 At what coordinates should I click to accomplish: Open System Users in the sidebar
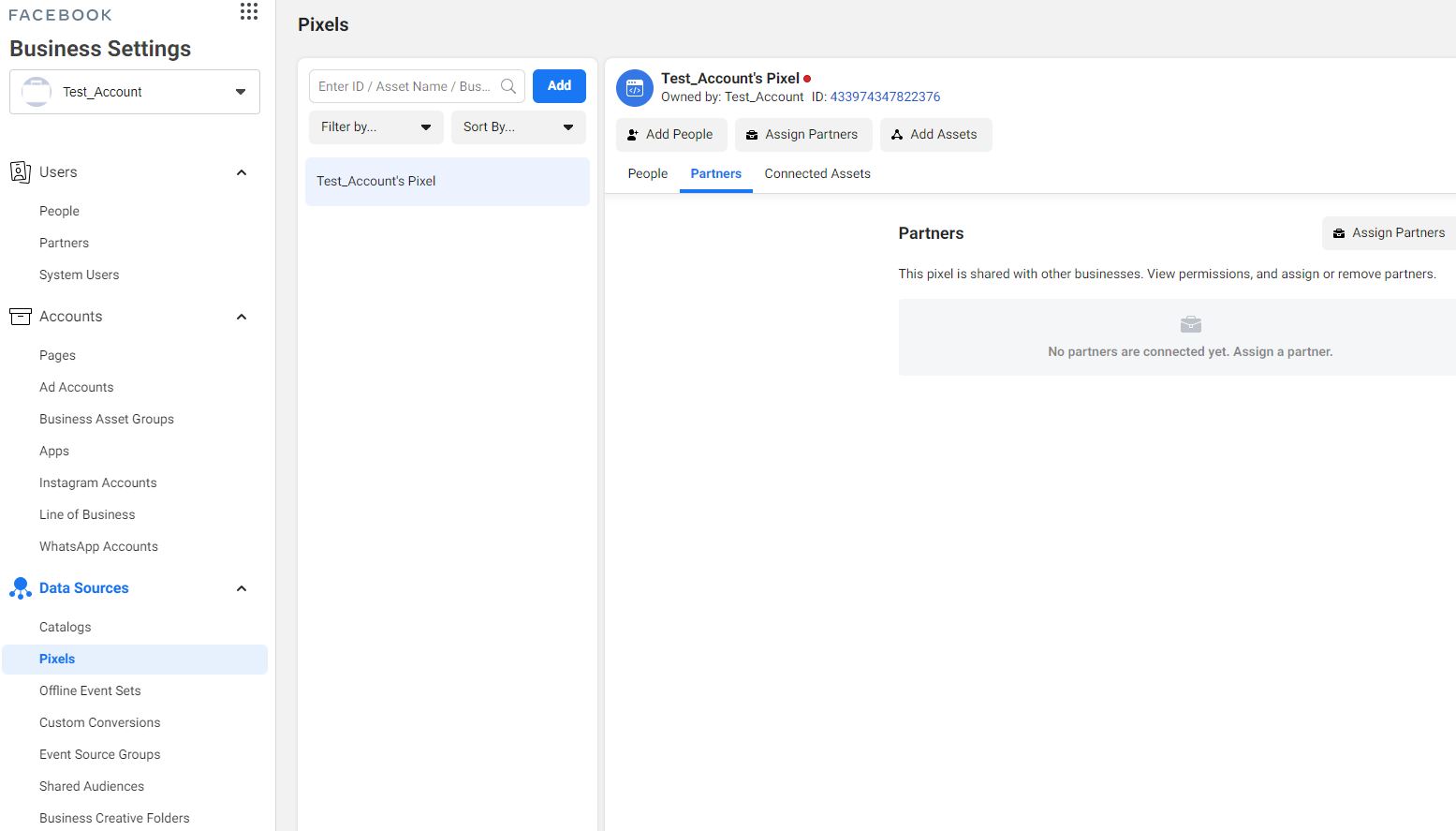point(79,275)
